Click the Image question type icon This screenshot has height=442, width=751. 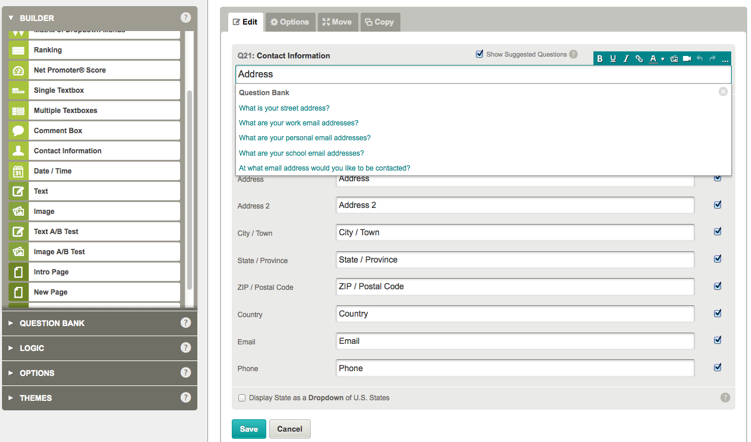[18, 211]
